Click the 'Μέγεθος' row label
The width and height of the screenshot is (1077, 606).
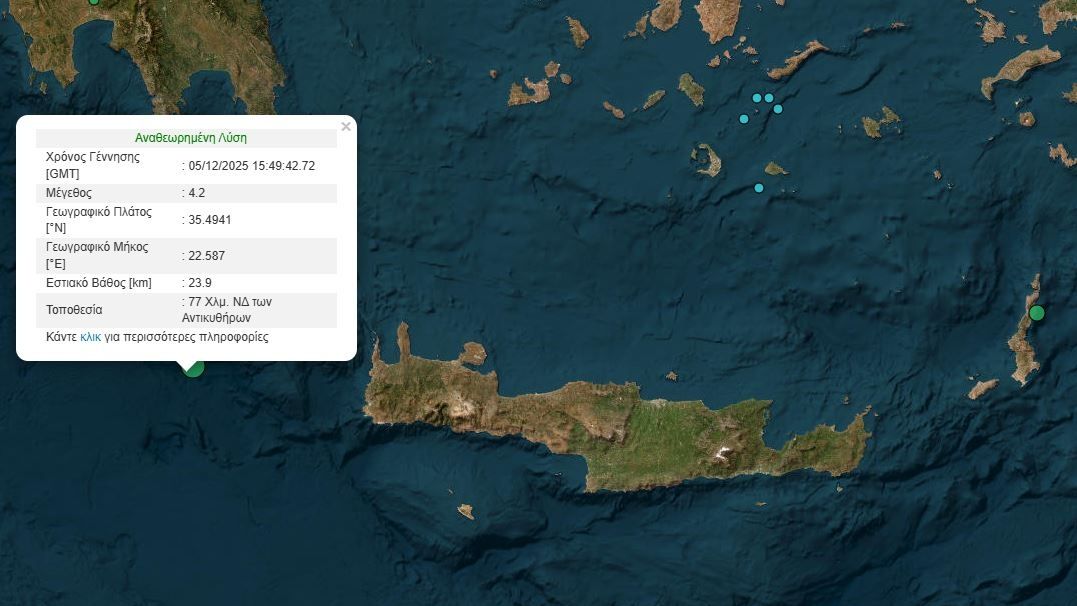point(69,193)
